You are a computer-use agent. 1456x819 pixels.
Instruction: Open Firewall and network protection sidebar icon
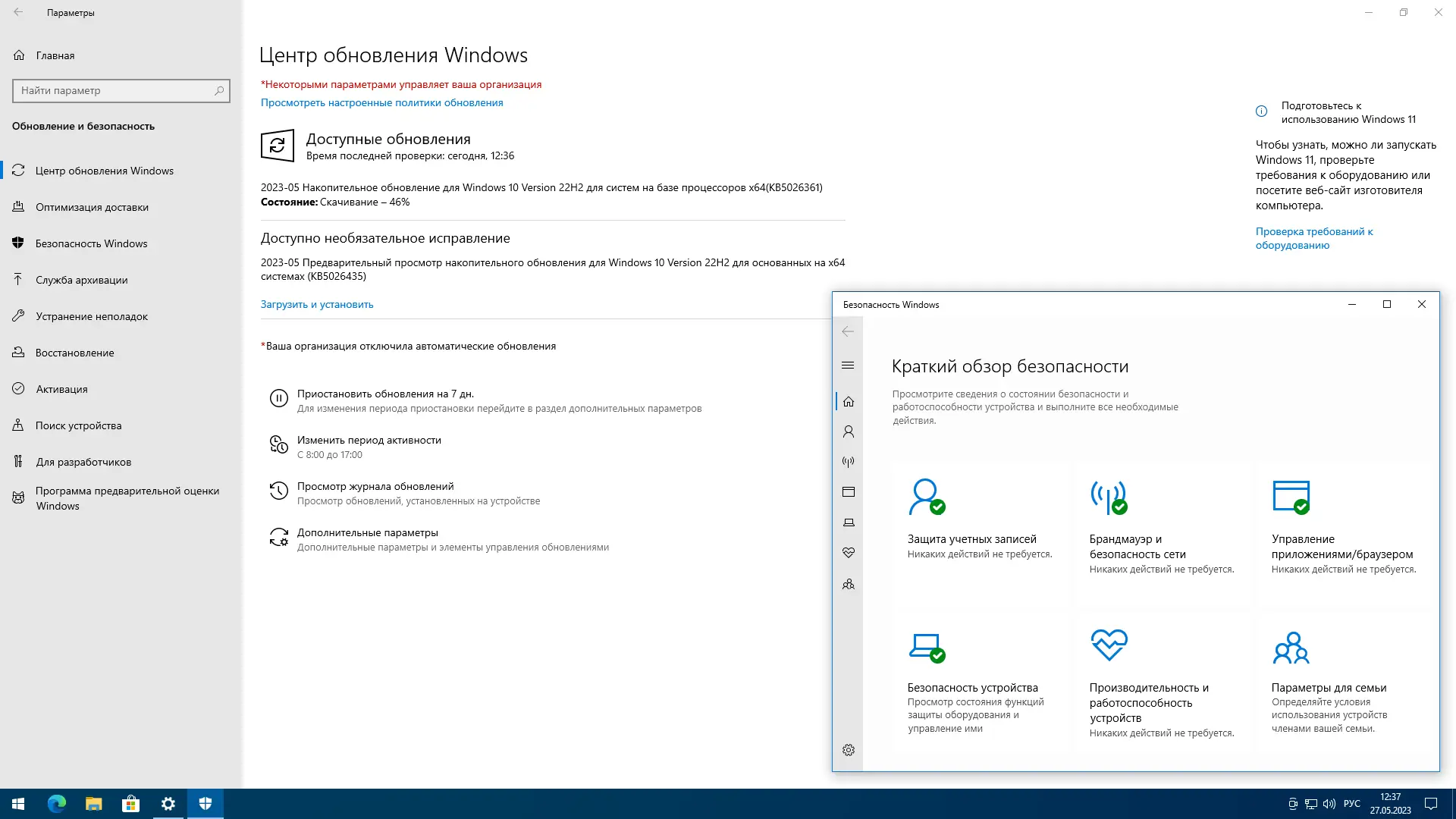coord(848,461)
